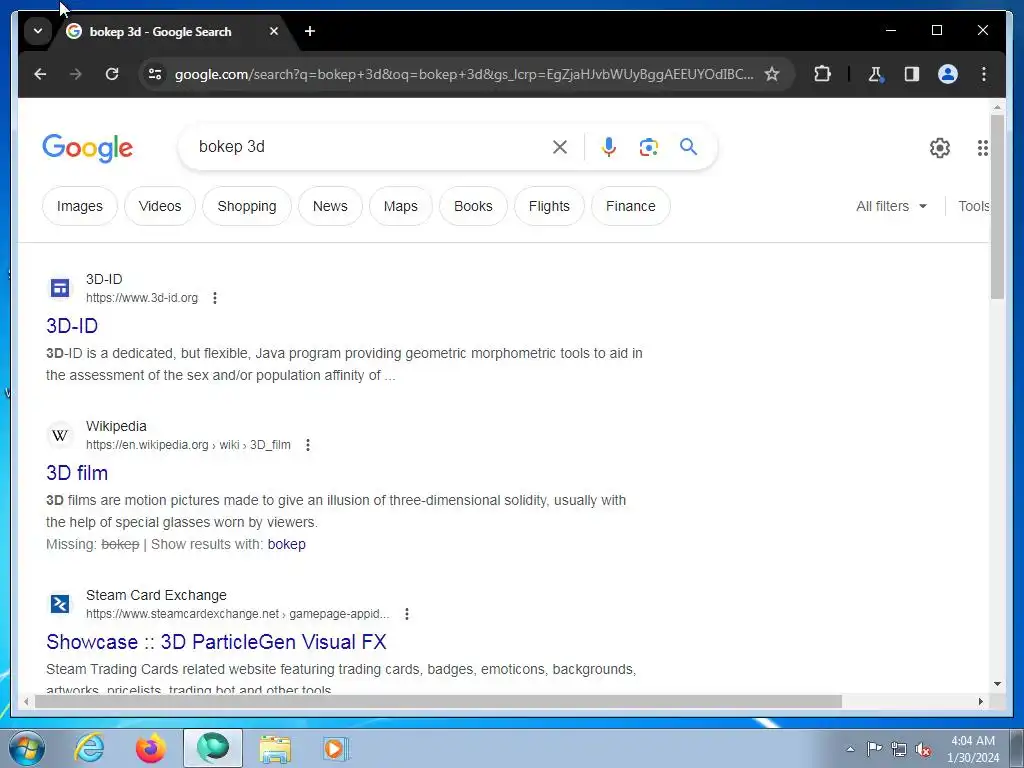Switch to Images results
Image resolution: width=1024 pixels, height=768 pixels.
click(x=80, y=206)
